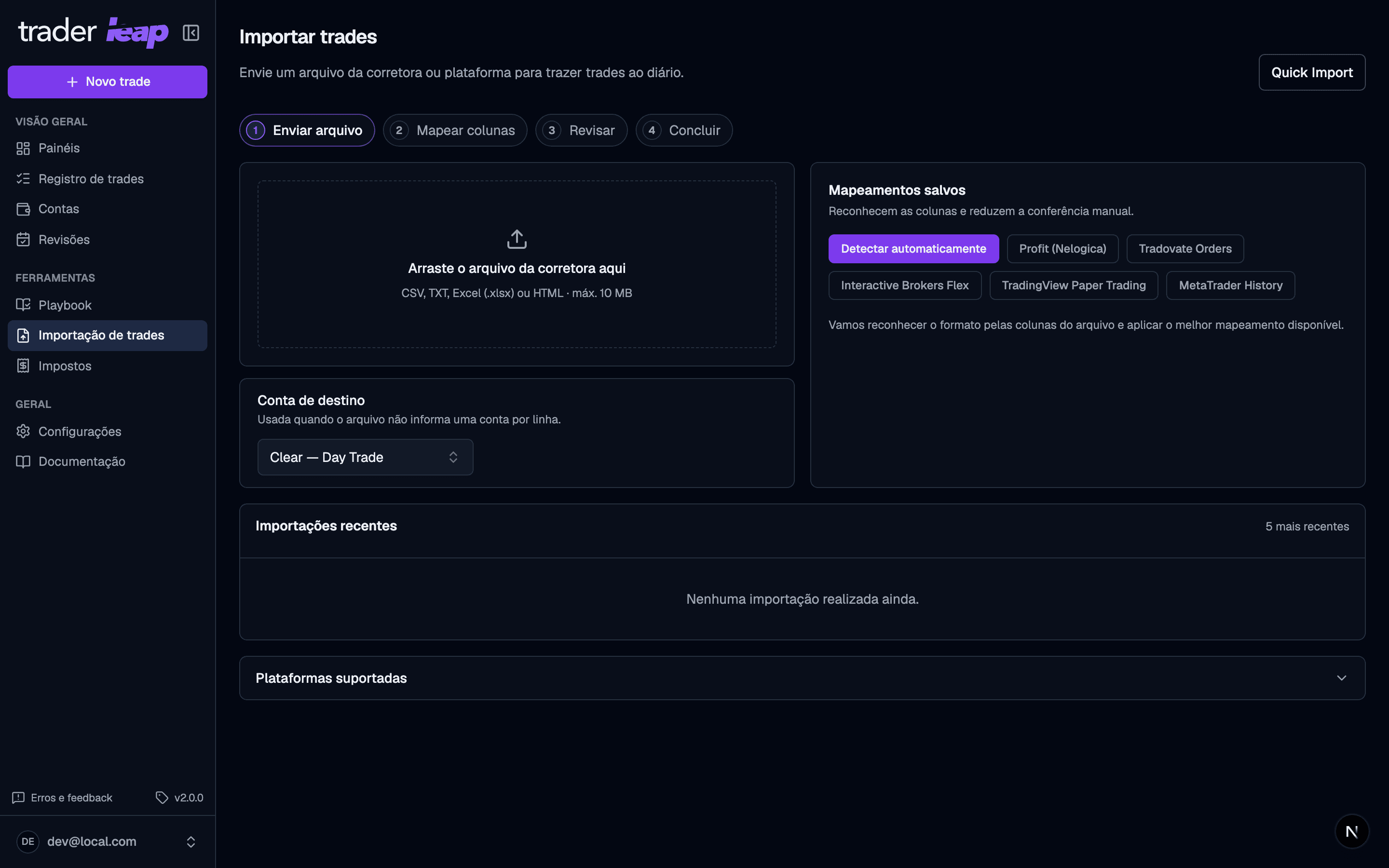The height and width of the screenshot is (868, 1389).
Task: Click the Documentação open-book icon
Action: coord(23,461)
